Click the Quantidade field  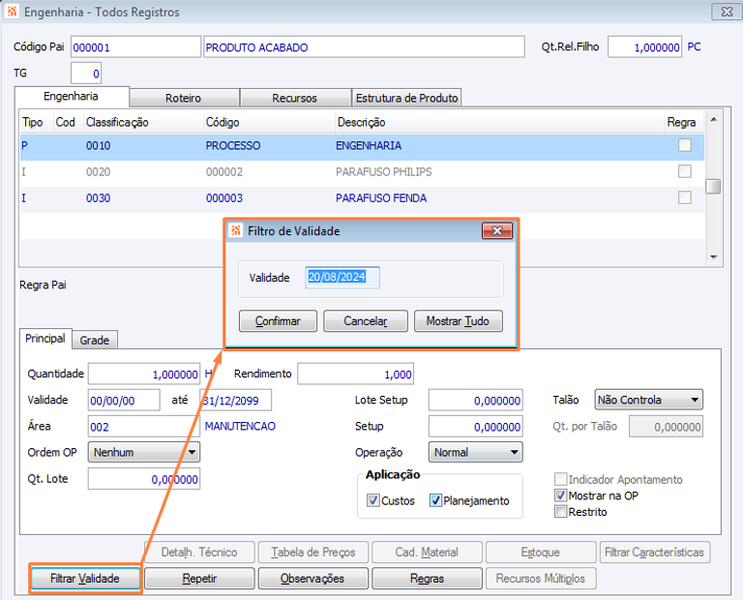pyautogui.click(x=144, y=374)
